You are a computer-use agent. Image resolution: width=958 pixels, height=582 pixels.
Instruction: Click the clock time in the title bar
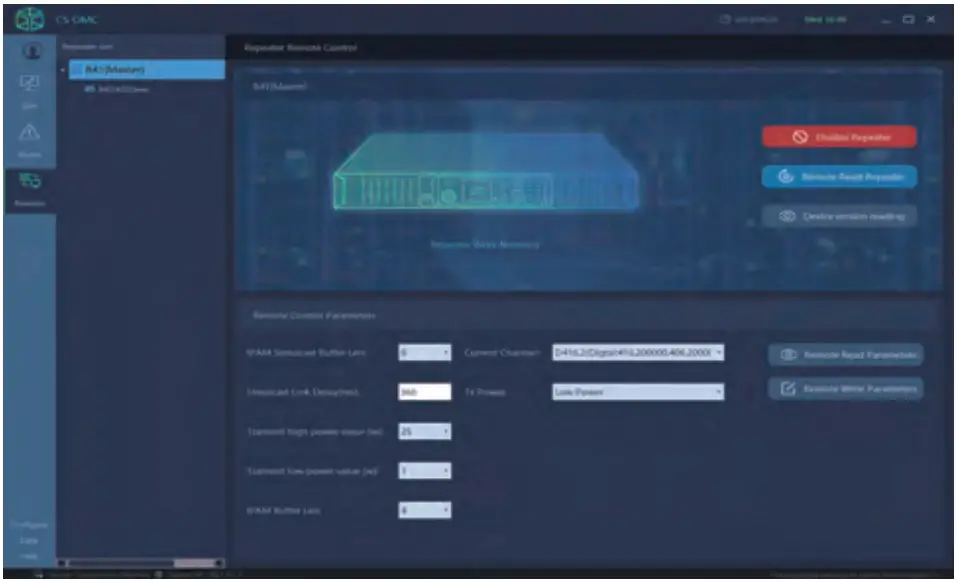point(825,20)
